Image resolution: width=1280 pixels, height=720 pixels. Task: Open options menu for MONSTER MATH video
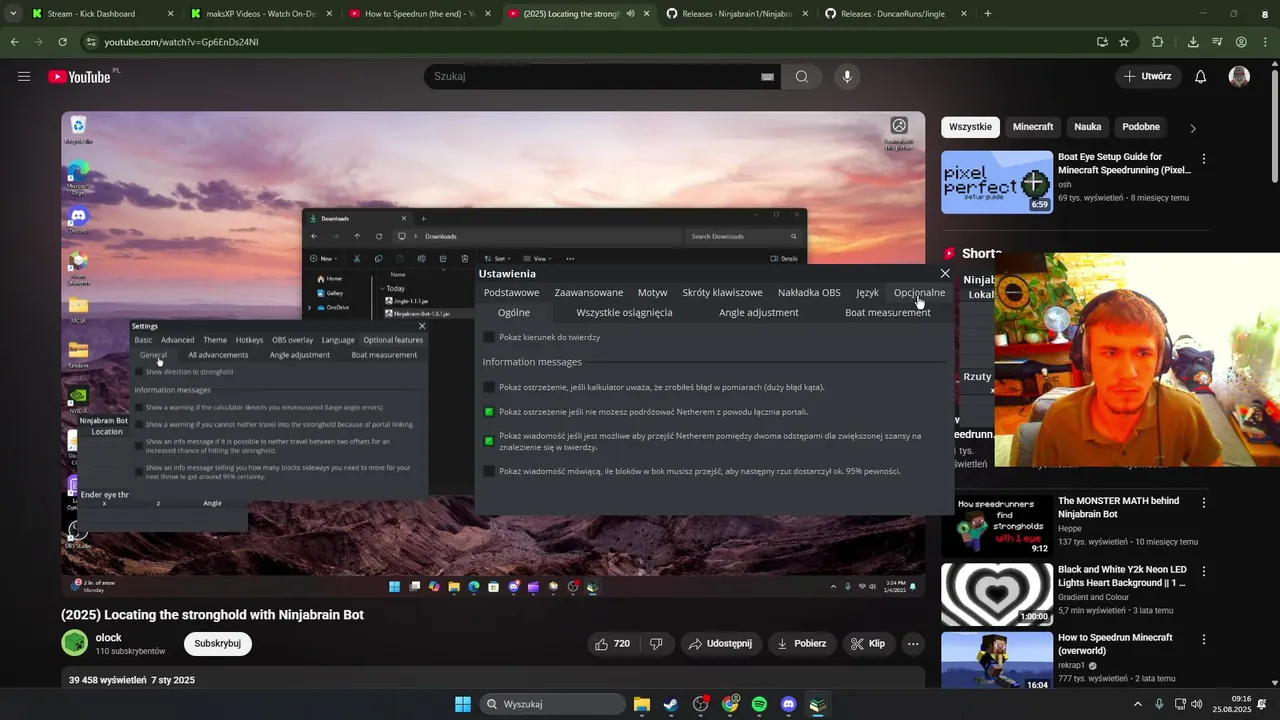(1204, 503)
